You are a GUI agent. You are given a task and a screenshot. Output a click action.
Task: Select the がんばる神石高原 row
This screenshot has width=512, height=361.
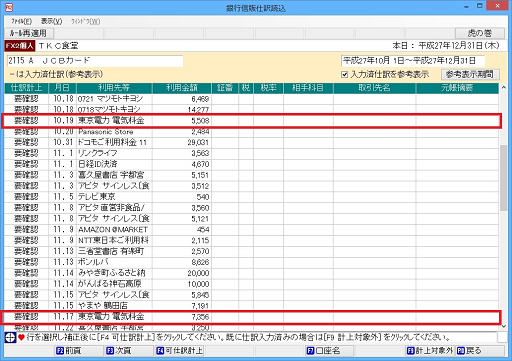click(252, 284)
